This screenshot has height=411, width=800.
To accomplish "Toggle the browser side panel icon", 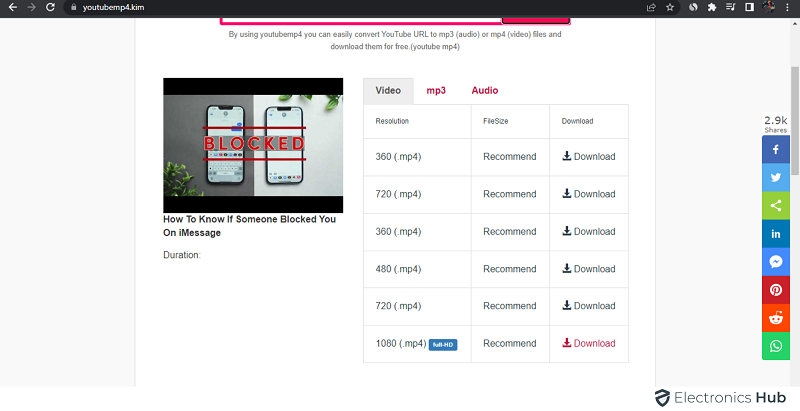I will point(749,7).
